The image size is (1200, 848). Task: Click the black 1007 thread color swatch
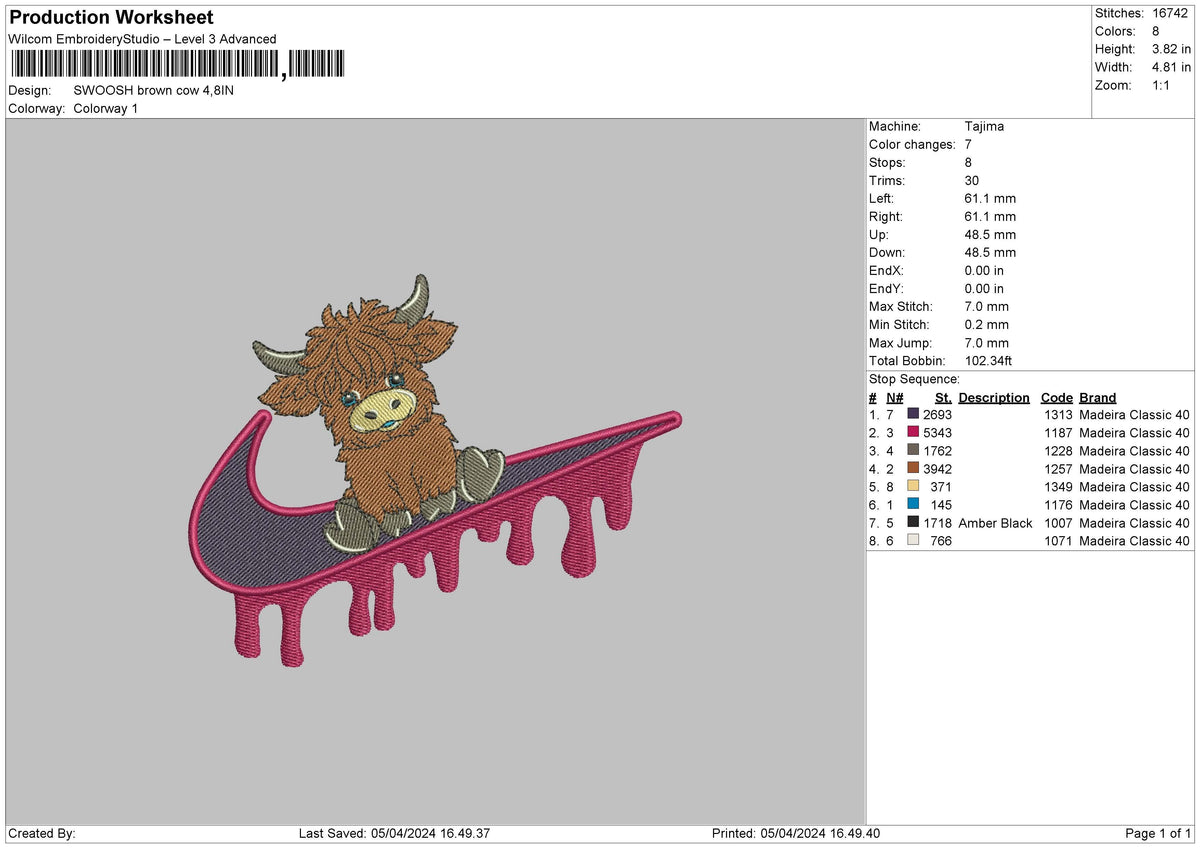913,523
